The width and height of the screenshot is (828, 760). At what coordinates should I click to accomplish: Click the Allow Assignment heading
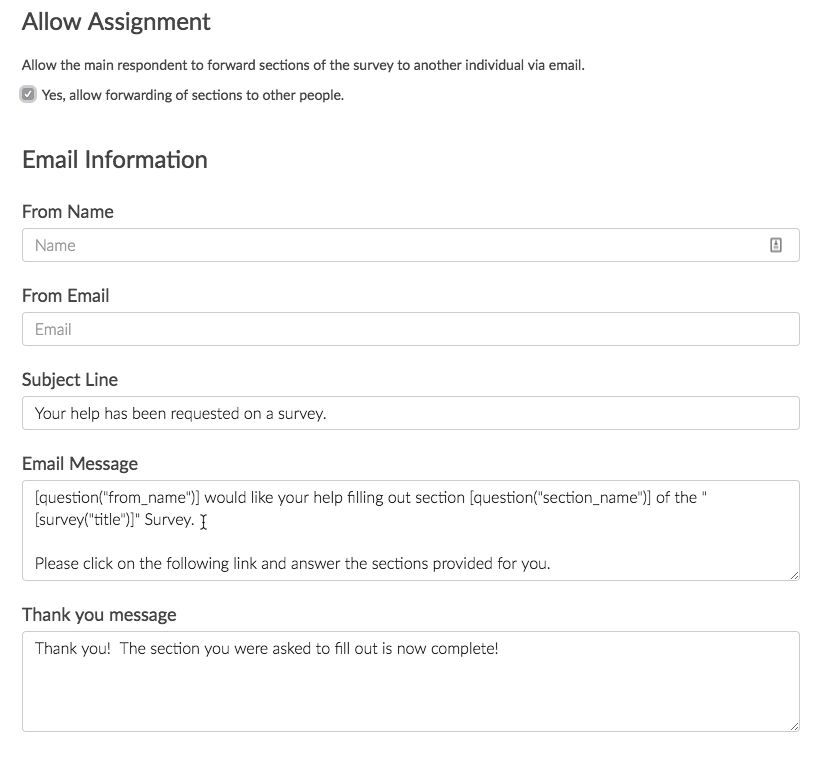coord(116,22)
